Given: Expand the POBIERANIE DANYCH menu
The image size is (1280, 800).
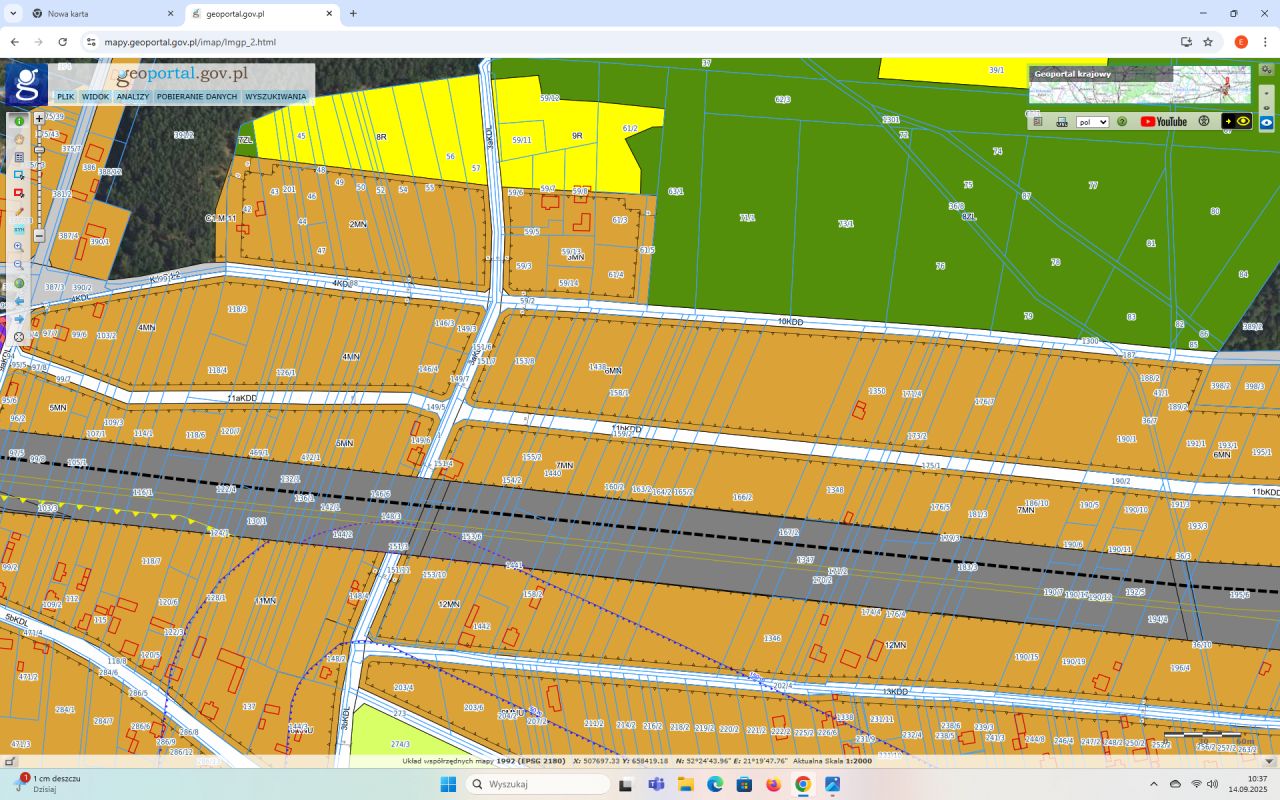Looking at the screenshot, I should [x=197, y=97].
